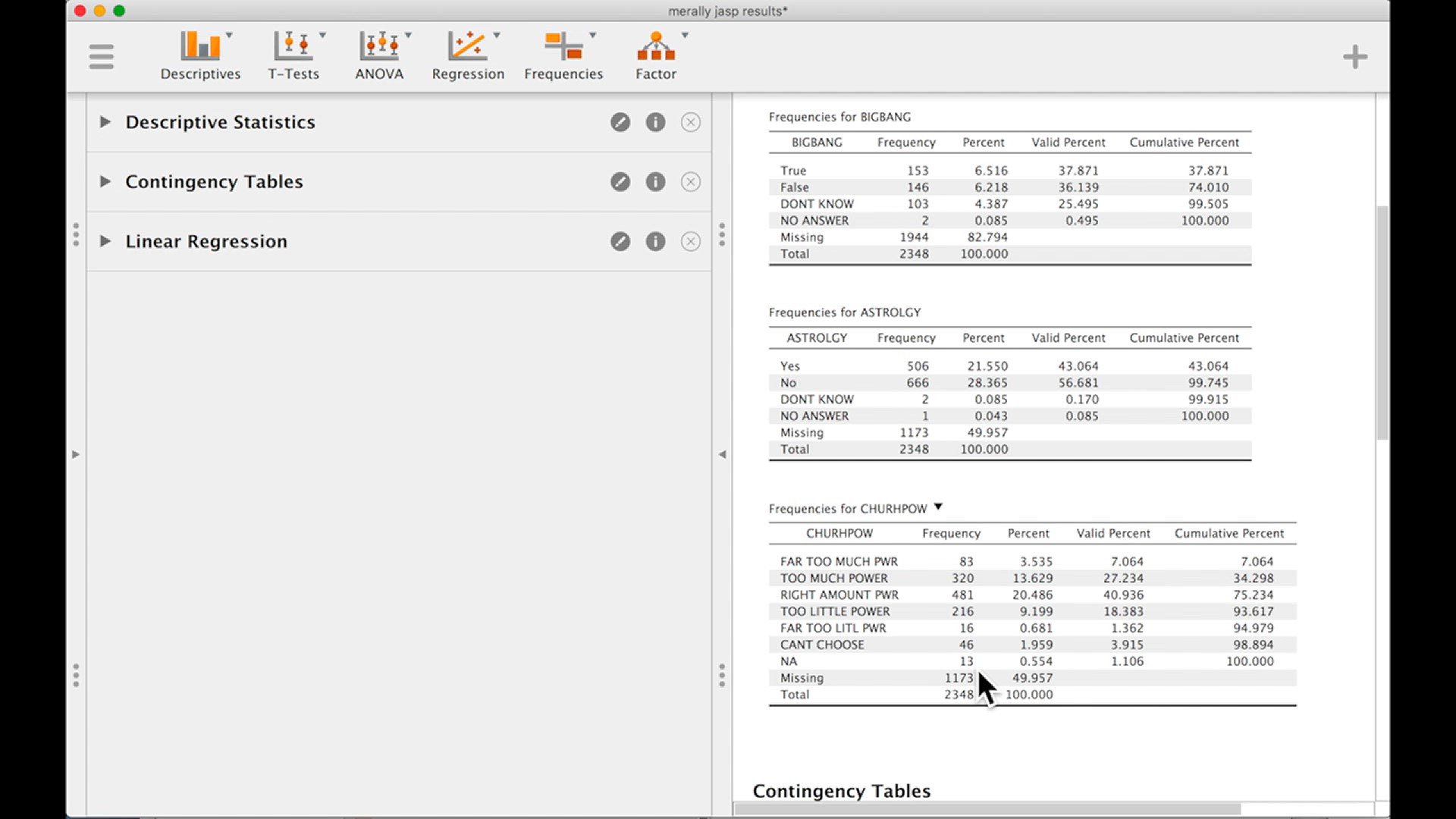Click the Contingency Tables results heading
Viewport: 1456px width, 819px height.
(x=841, y=791)
